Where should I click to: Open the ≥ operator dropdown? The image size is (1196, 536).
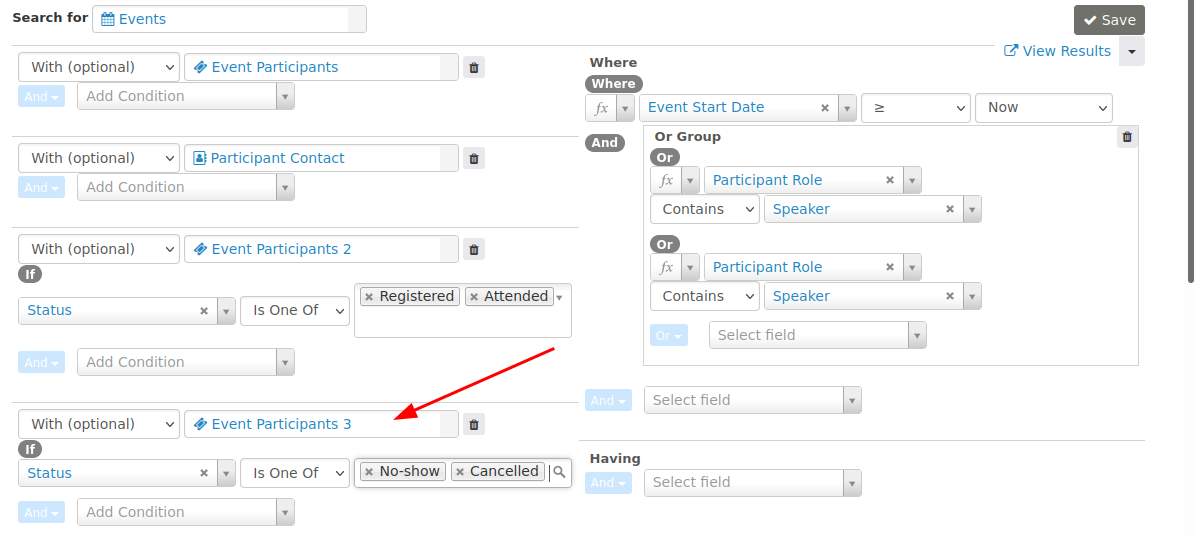click(915, 108)
